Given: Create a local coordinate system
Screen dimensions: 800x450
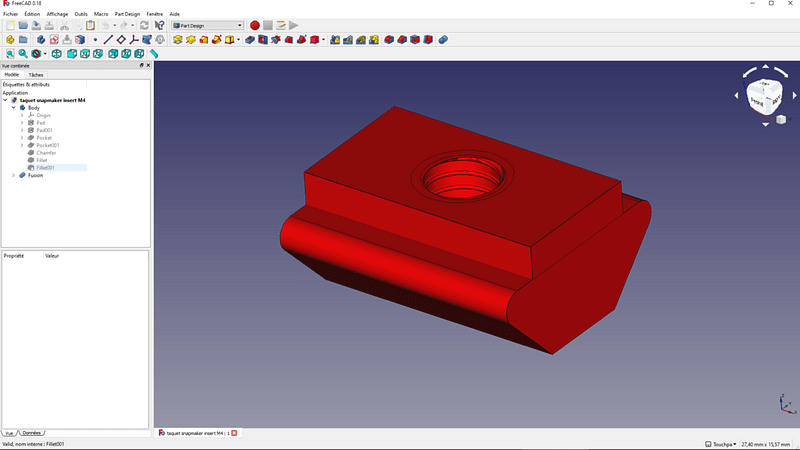Looking at the screenshot, I should 134,40.
